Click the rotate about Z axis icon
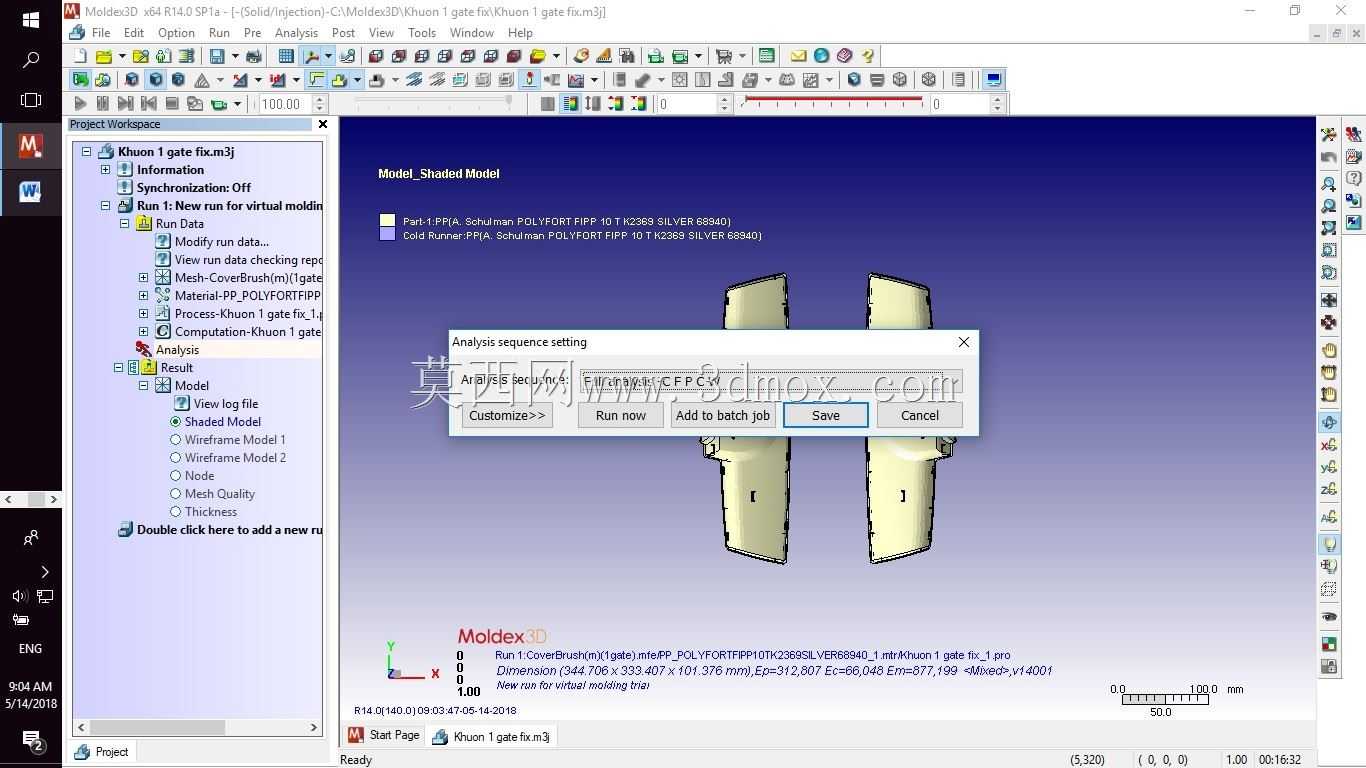 1329,489
